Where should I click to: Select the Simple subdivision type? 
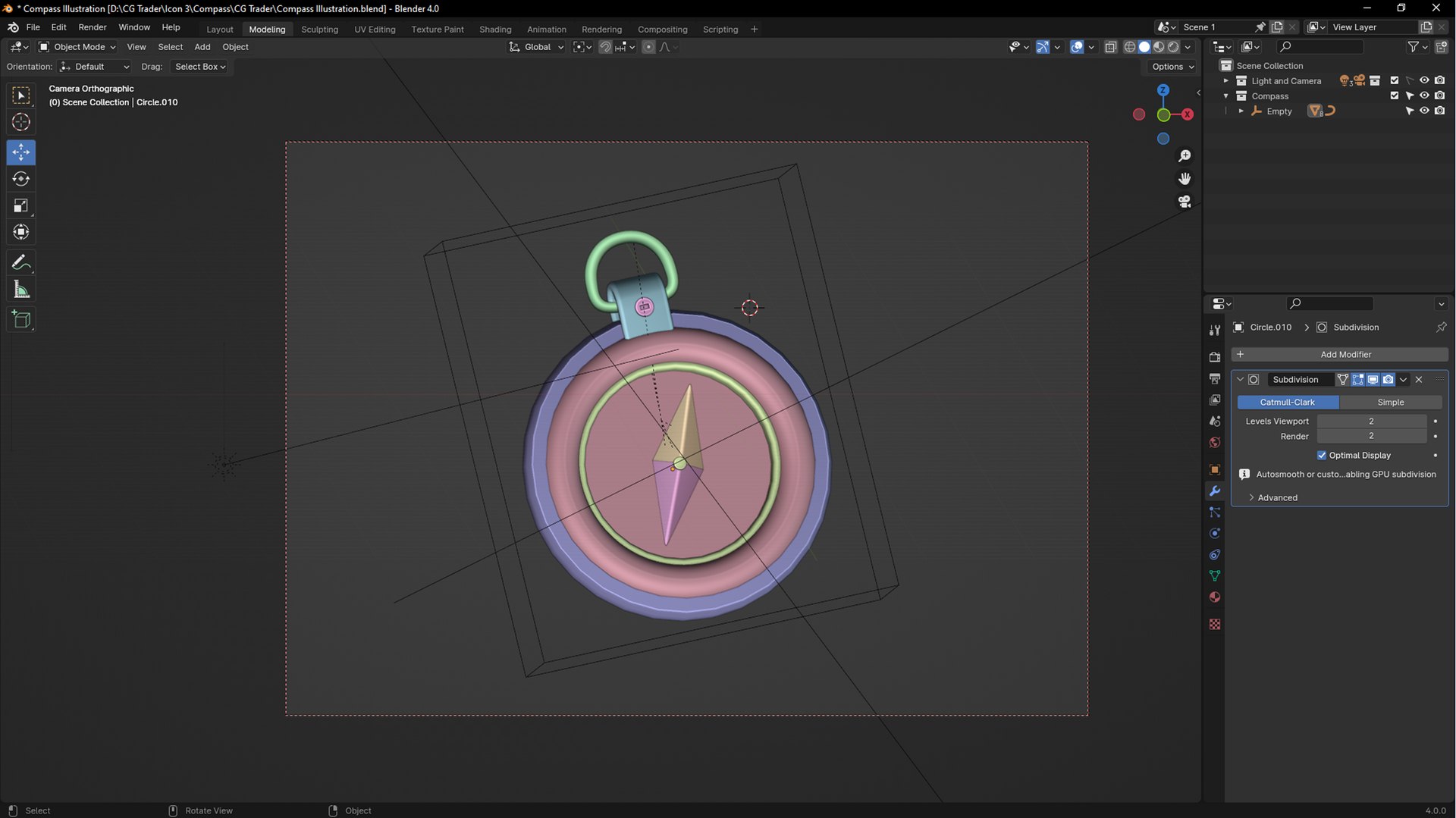coord(1390,403)
